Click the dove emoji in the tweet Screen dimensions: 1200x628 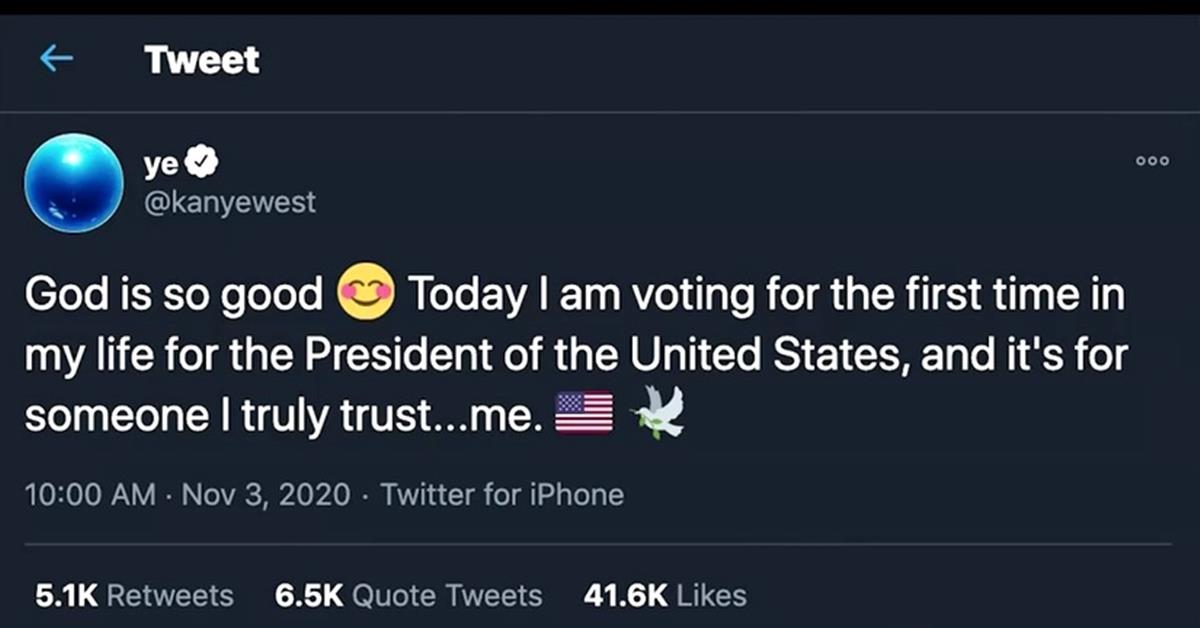tap(659, 413)
